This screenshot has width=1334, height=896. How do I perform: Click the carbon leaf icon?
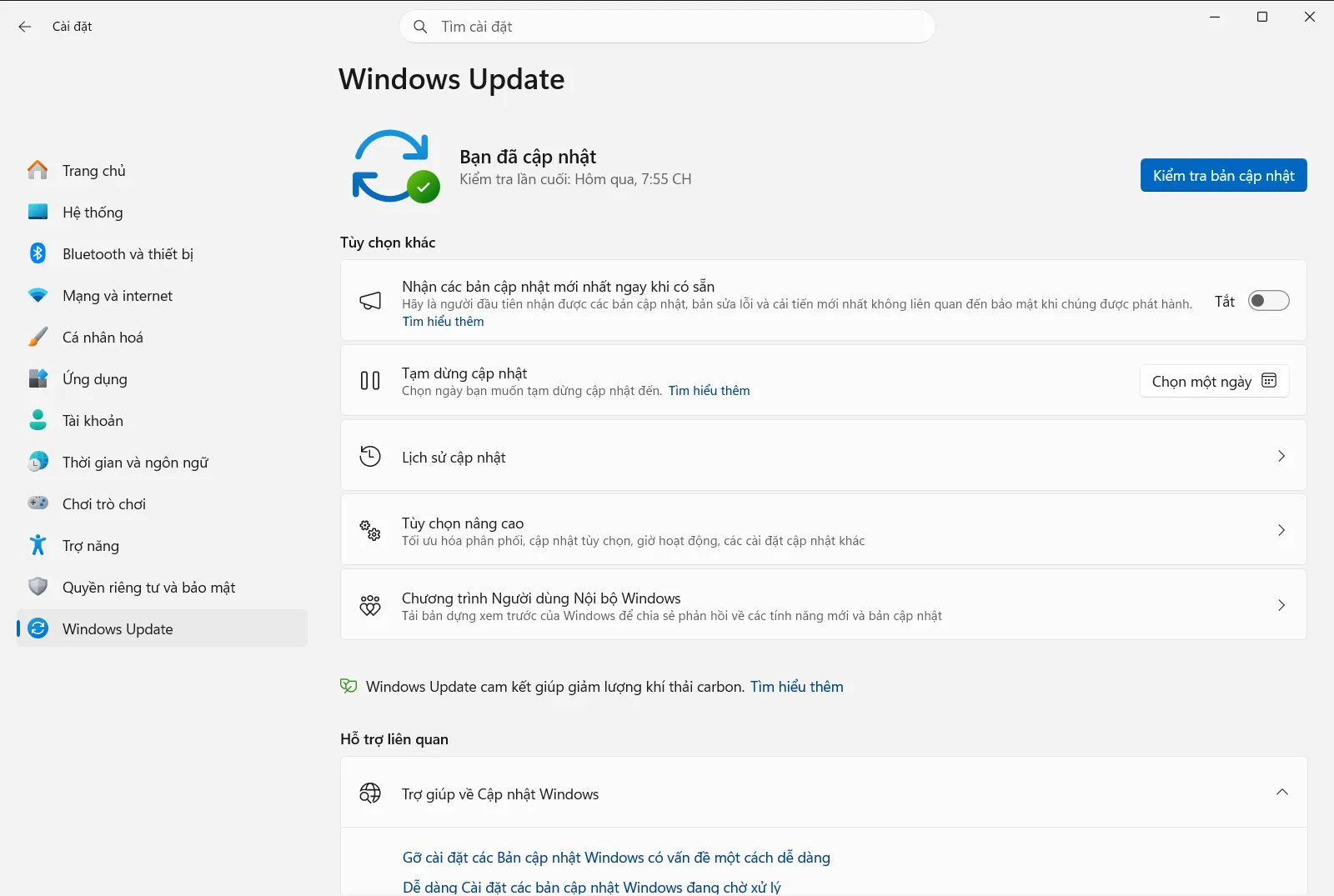click(349, 686)
